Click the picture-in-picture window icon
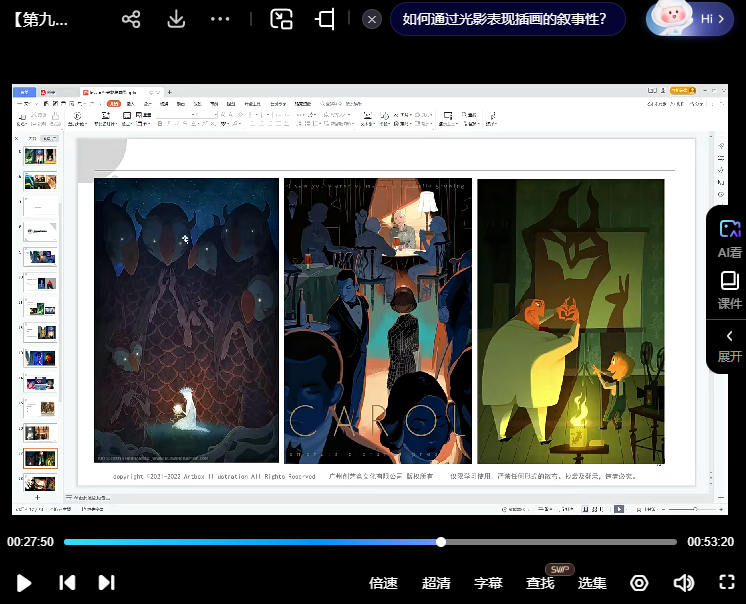The height and width of the screenshot is (604, 746). point(282,19)
